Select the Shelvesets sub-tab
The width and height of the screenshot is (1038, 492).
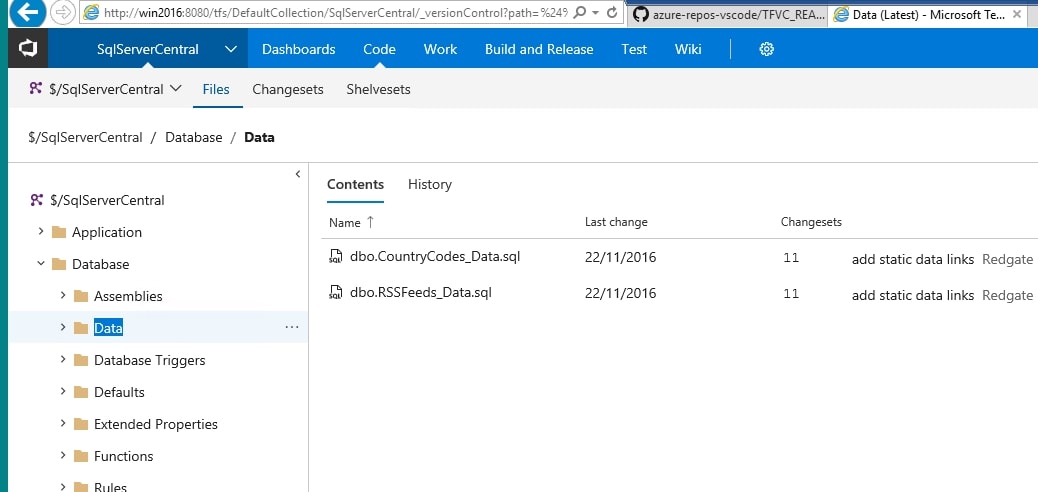[379, 89]
